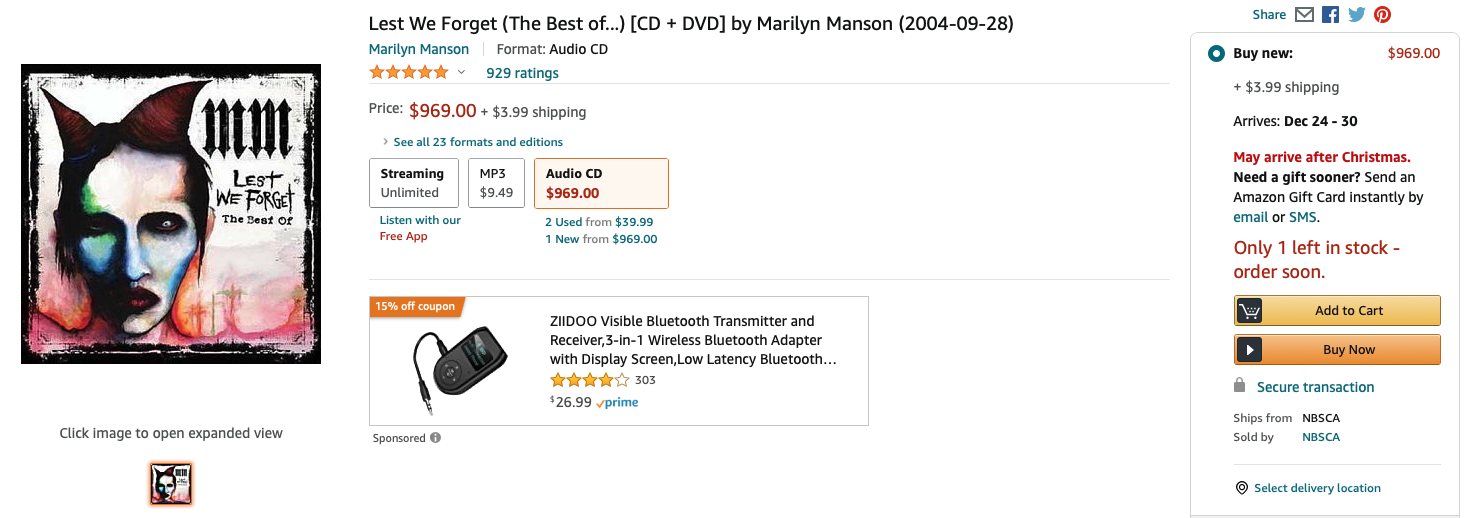Share the listing on Facebook

[1330, 15]
